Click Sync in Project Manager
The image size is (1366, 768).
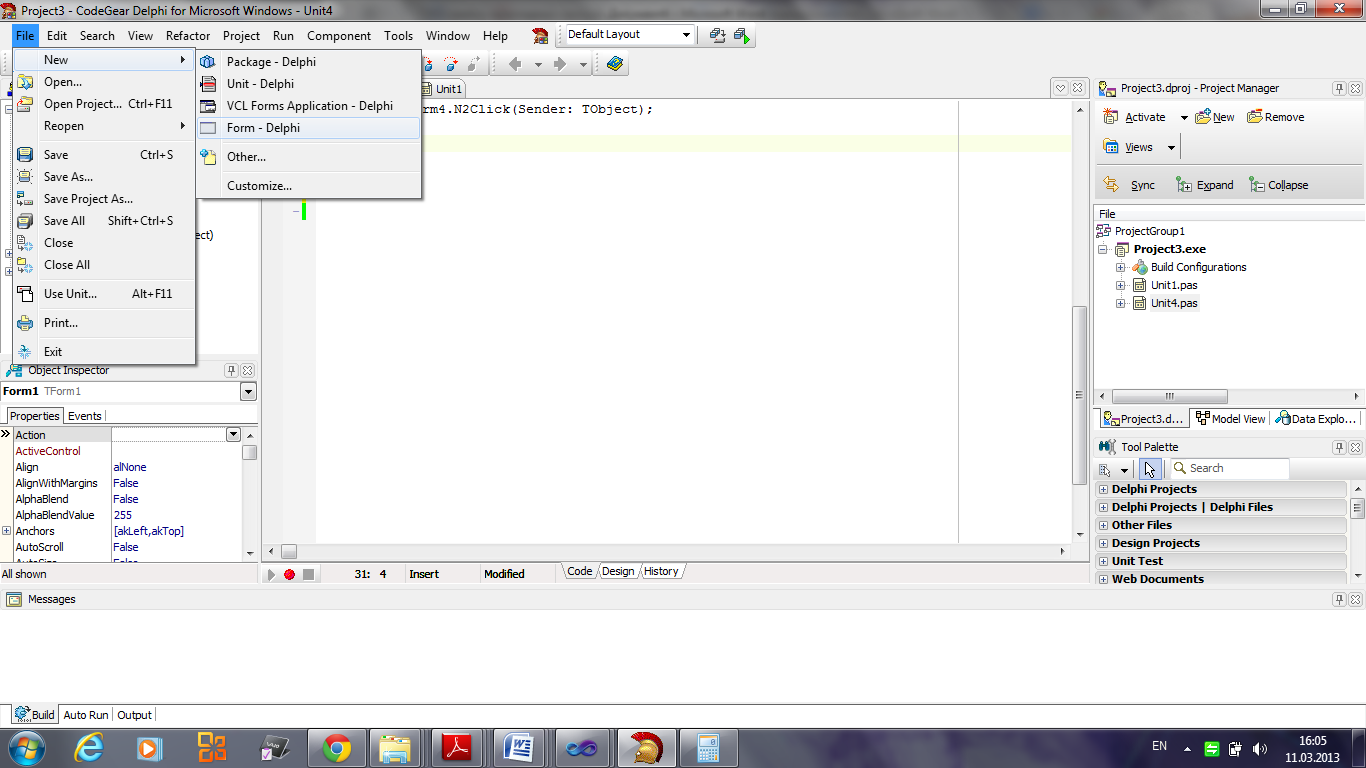[x=1130, y=185]
